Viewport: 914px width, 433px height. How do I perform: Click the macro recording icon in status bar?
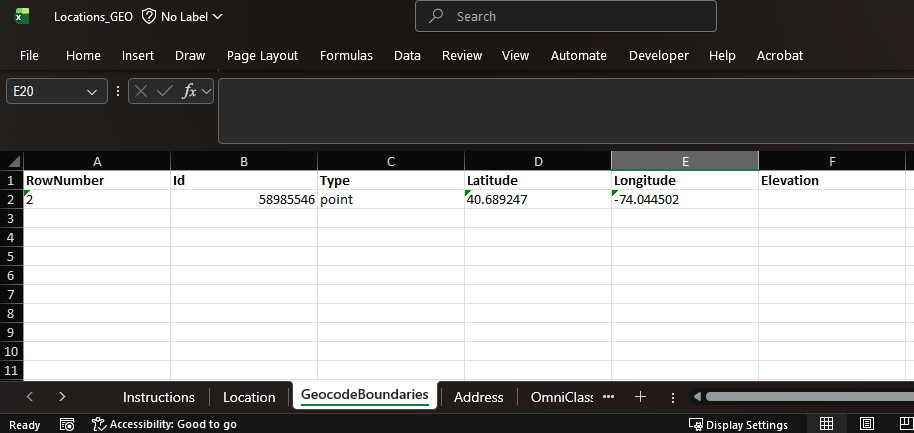[67, 425]
